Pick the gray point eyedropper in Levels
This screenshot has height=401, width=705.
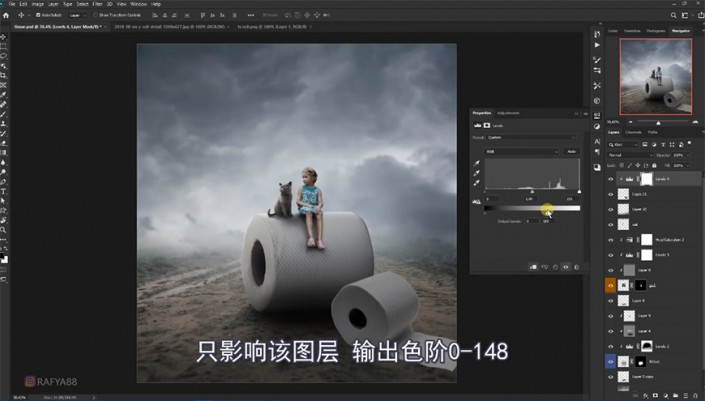[477, 173]
